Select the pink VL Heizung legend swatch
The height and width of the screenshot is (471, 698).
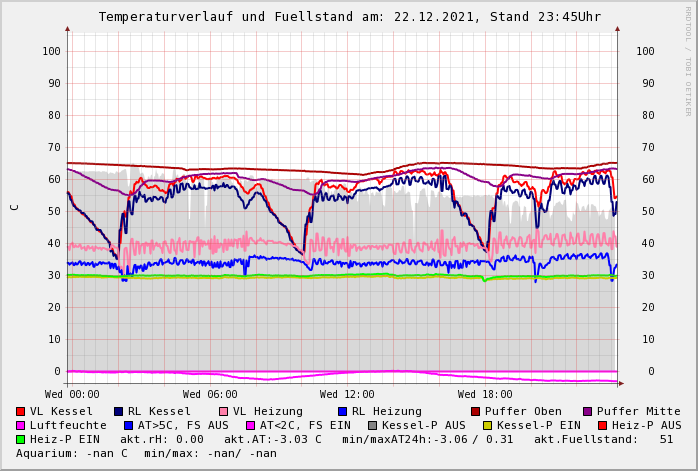click(224, 411)
